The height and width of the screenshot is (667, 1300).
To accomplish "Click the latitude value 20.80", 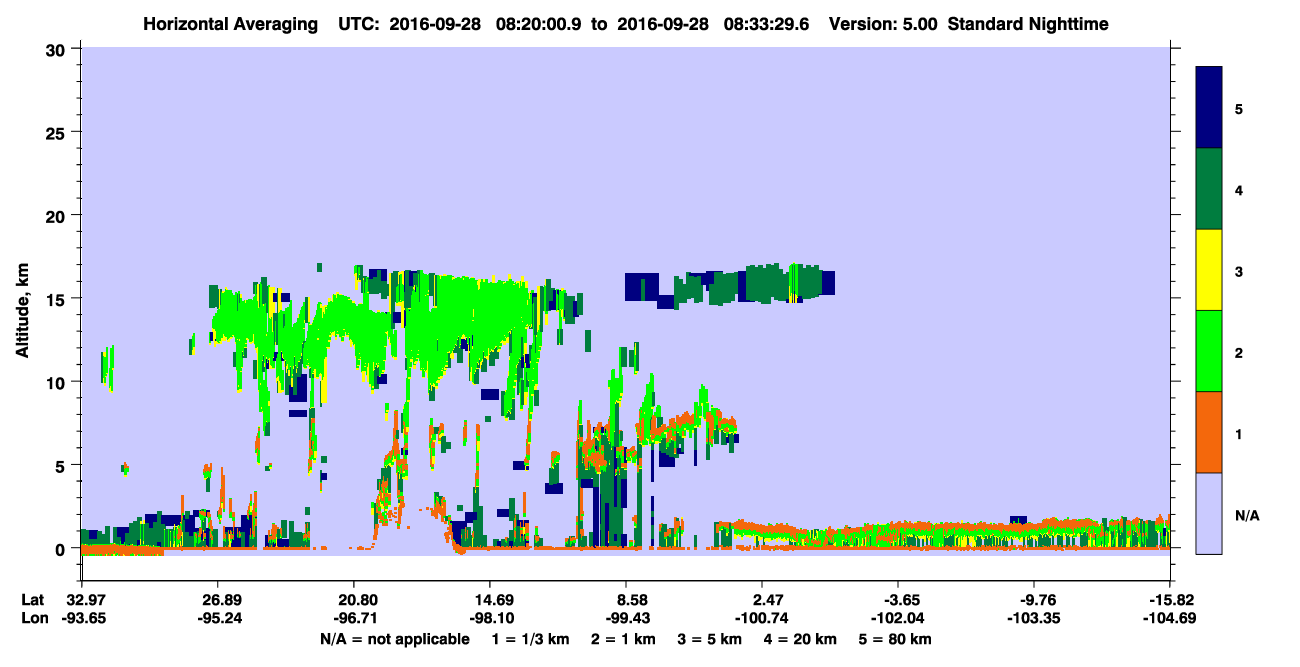I will 354,600.
